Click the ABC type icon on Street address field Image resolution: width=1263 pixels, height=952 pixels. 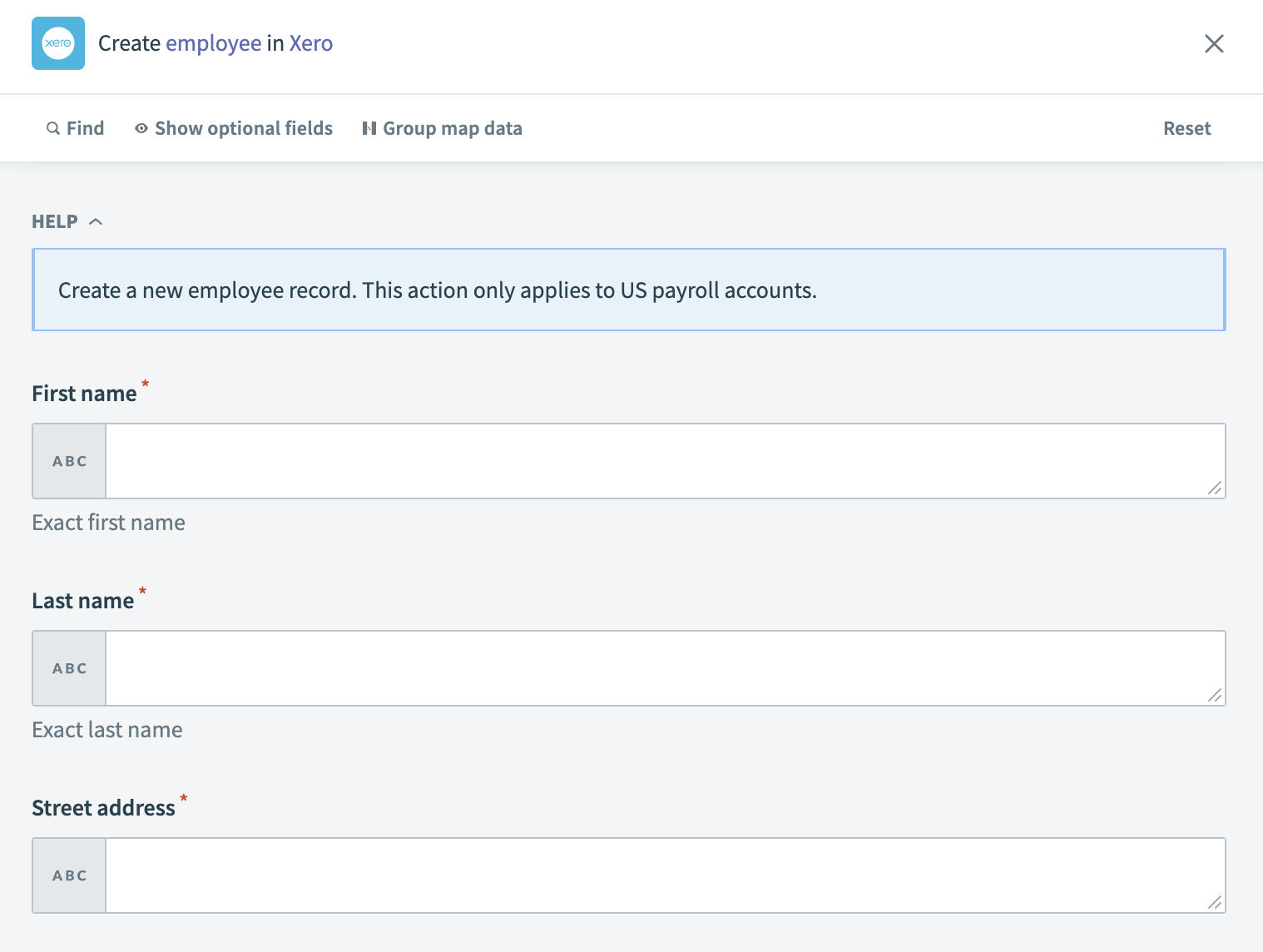click(x=69, y=875)
